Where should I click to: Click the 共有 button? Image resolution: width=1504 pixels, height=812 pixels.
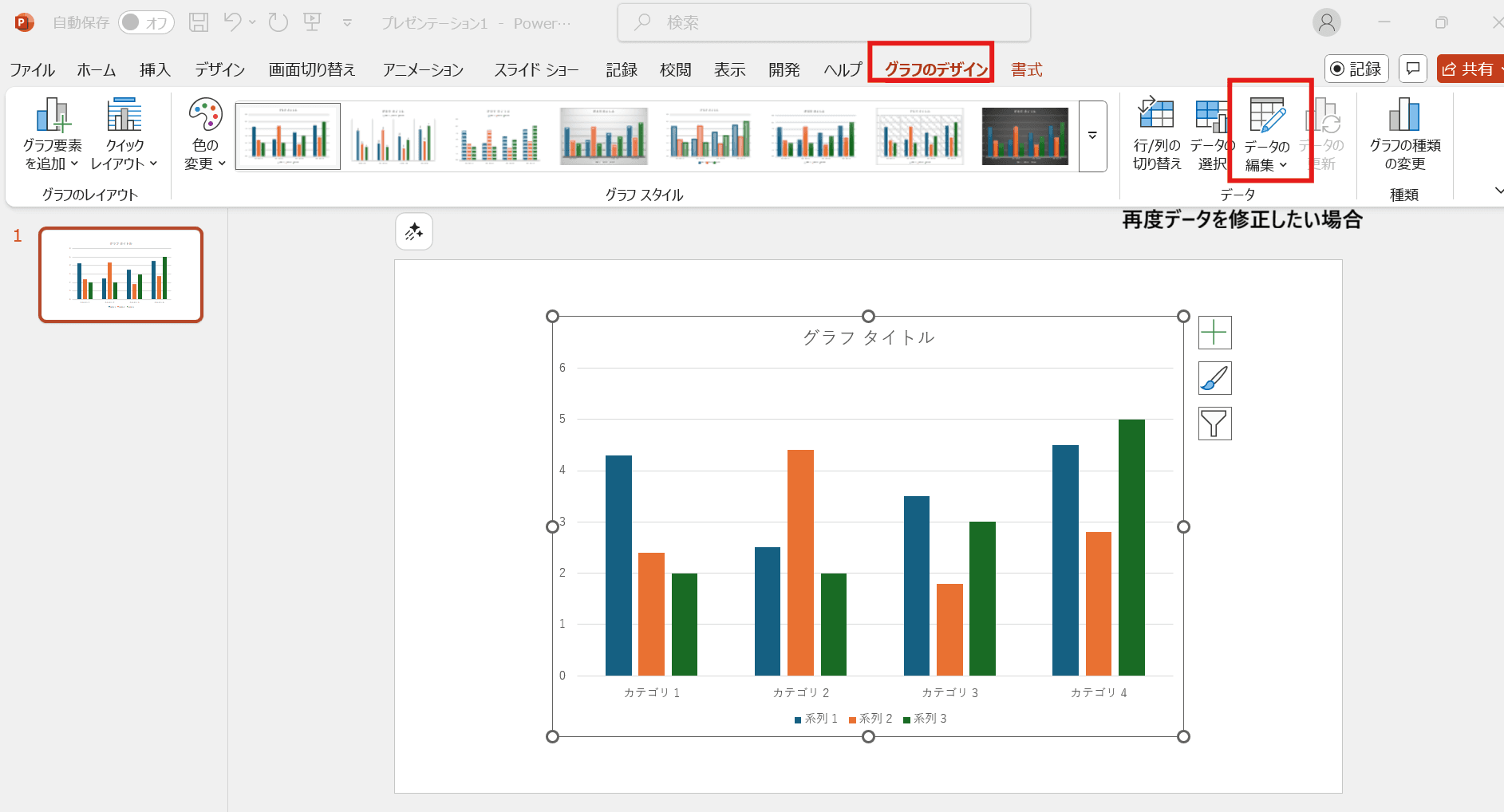pyautogui.click(x=1469, y=69)
